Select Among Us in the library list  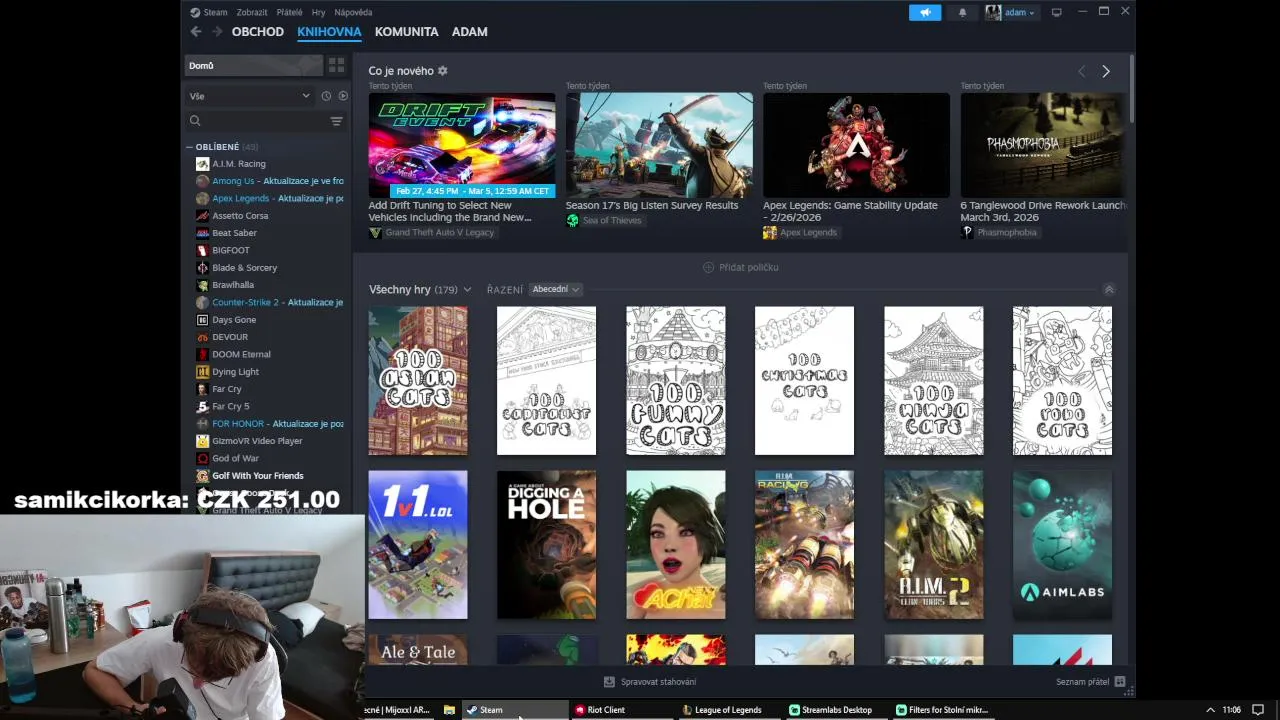coord(268,181)
